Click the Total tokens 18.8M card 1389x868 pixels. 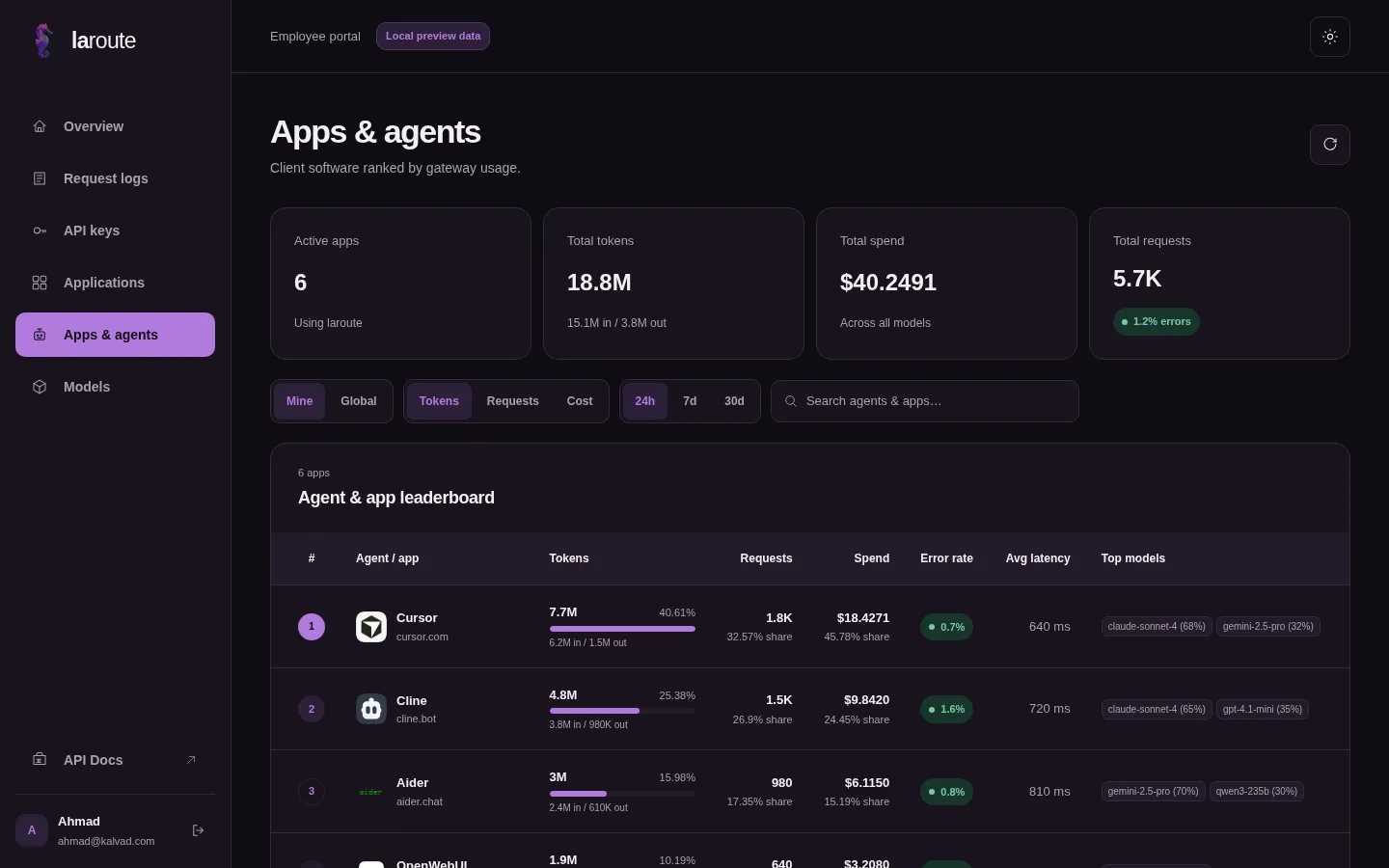[673, 284]
